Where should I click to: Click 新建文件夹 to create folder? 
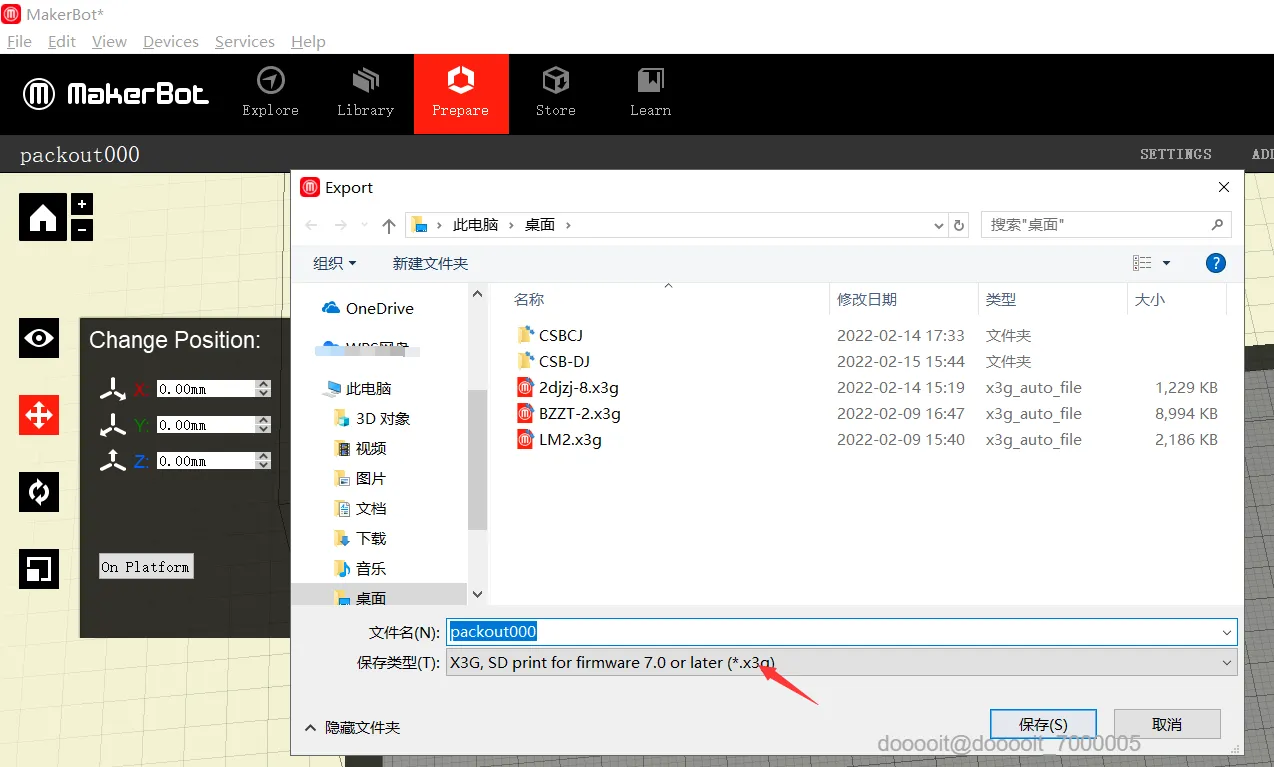click(430, 263)
